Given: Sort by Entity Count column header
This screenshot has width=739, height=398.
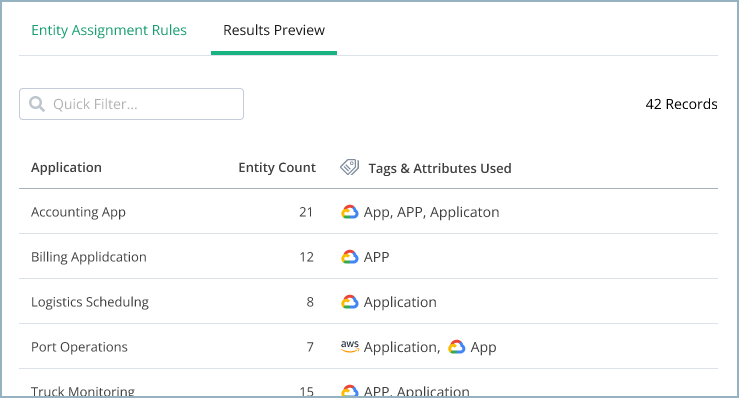Looking at the screenshot, I should pos(277,167).
